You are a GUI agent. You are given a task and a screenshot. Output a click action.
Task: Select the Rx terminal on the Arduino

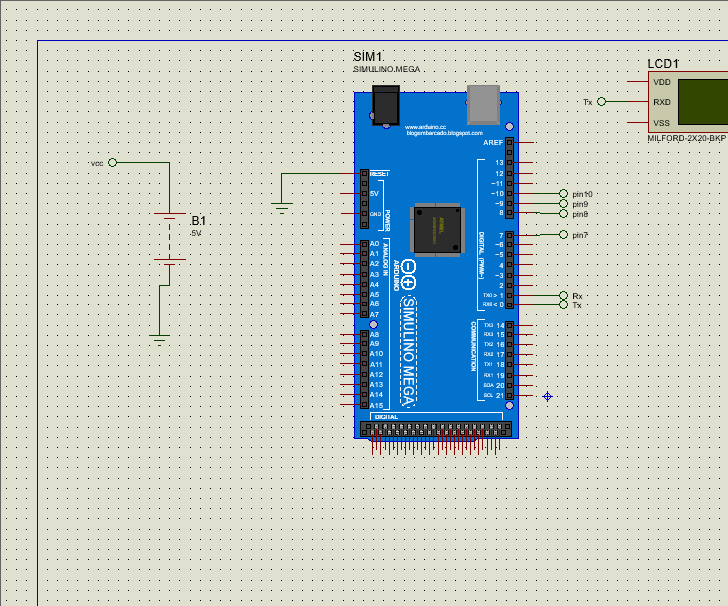pos(563,295)
